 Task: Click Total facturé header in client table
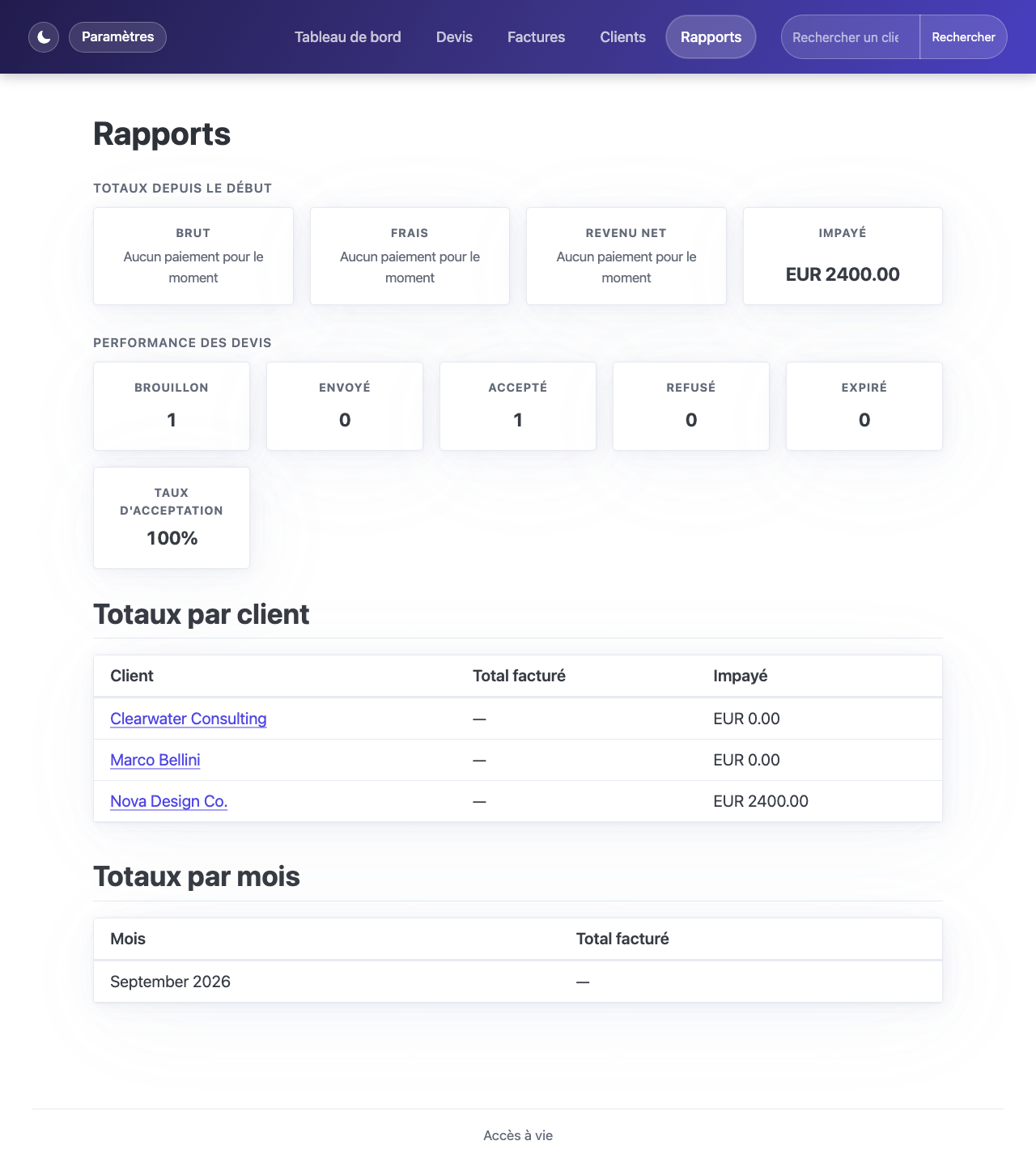tap(519, 676)
